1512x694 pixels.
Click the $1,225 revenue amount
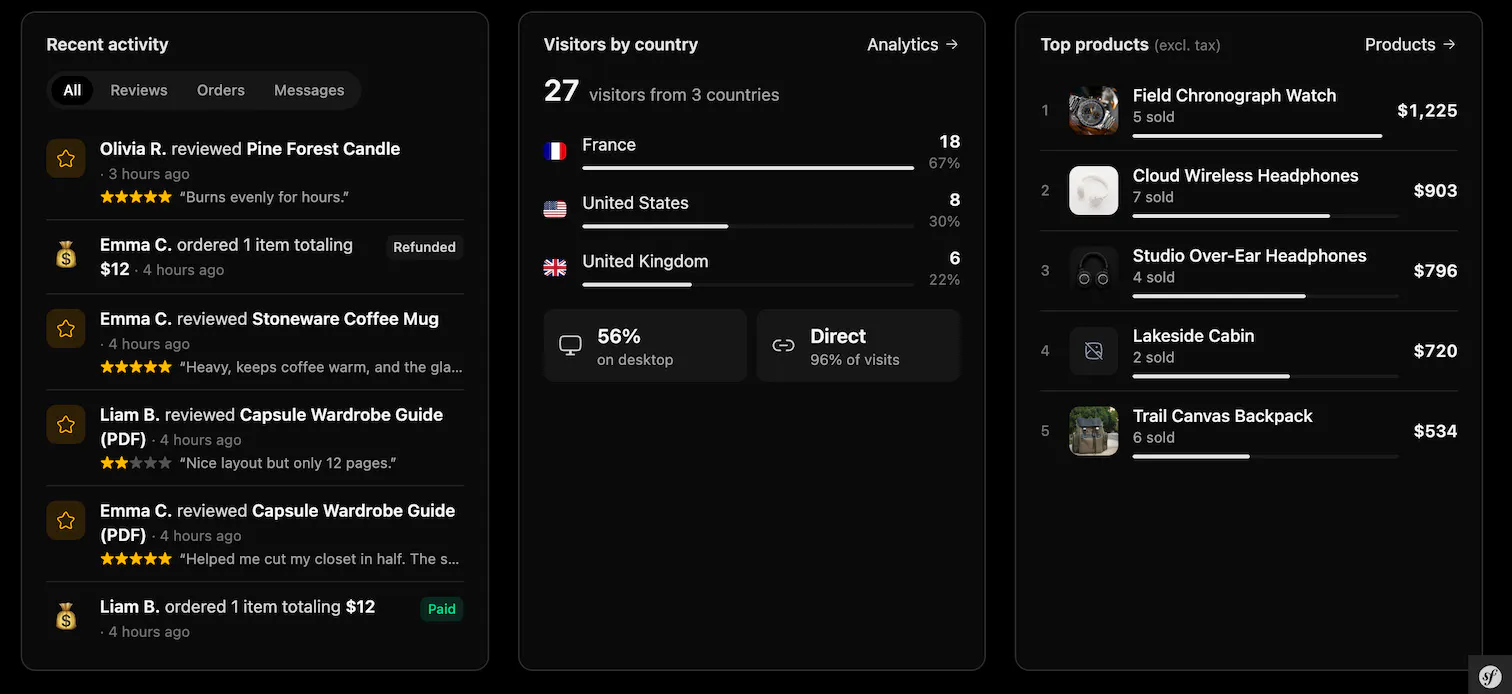1427,111
